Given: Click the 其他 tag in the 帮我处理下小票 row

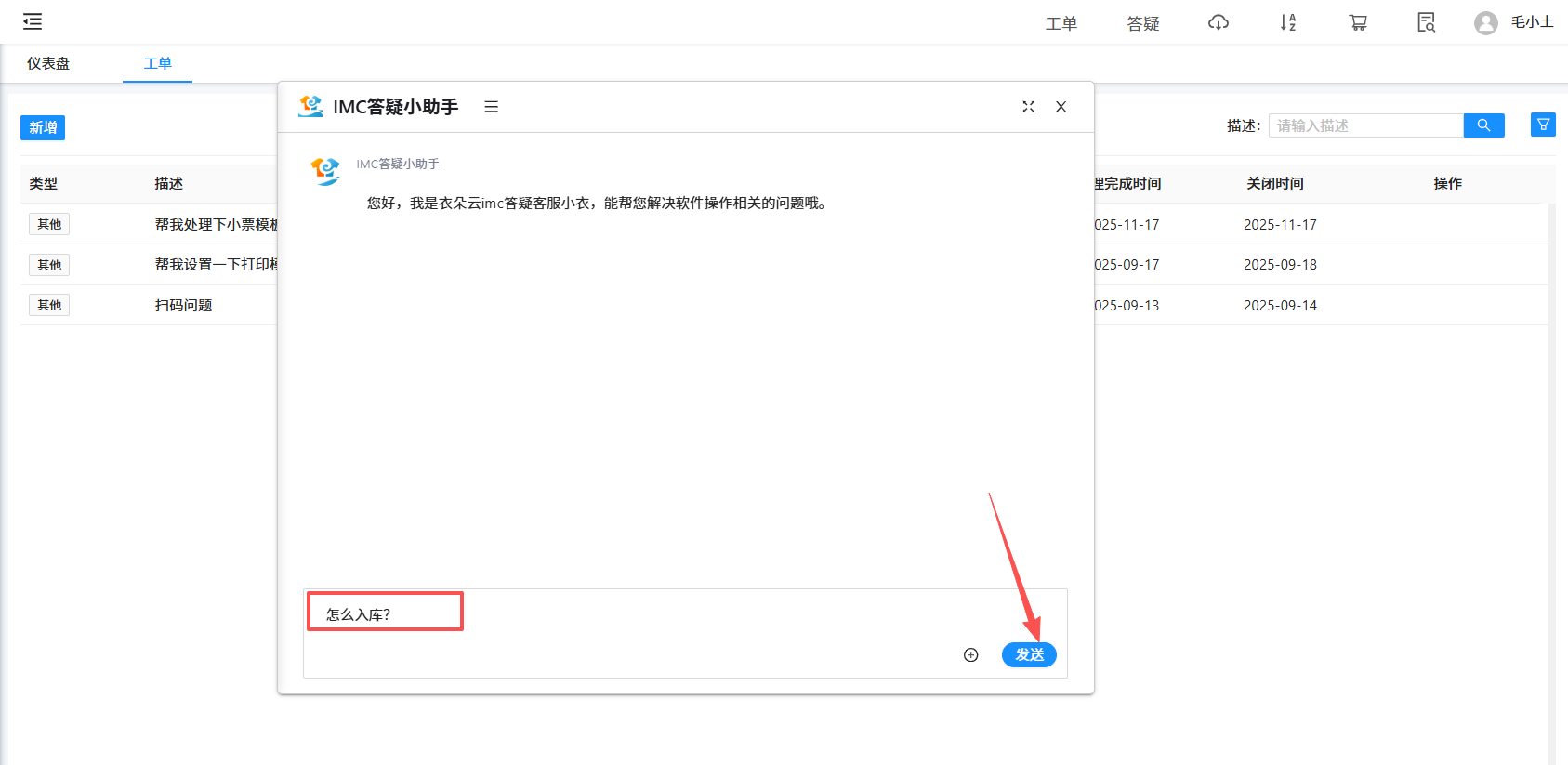Looking at the screenshot, I should (49, 224).
